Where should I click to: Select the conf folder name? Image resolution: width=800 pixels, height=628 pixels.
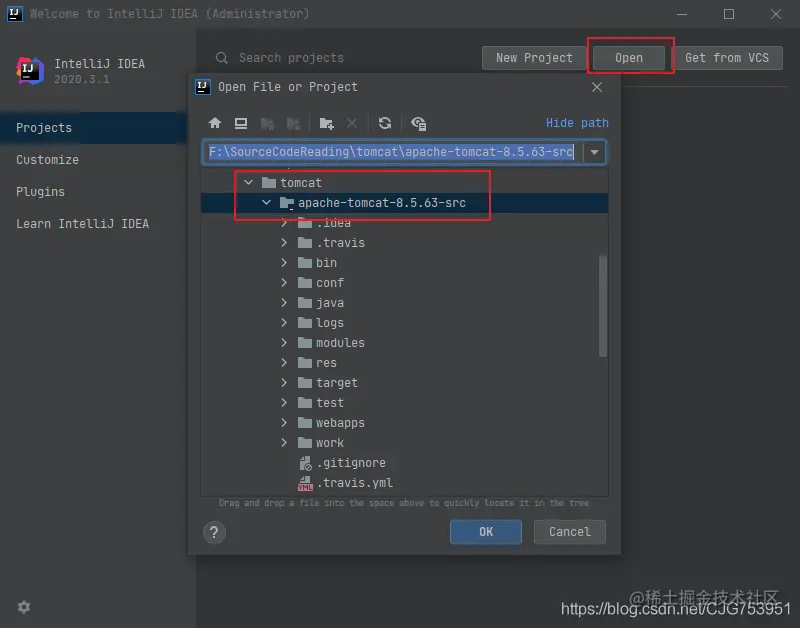point(330,283)
